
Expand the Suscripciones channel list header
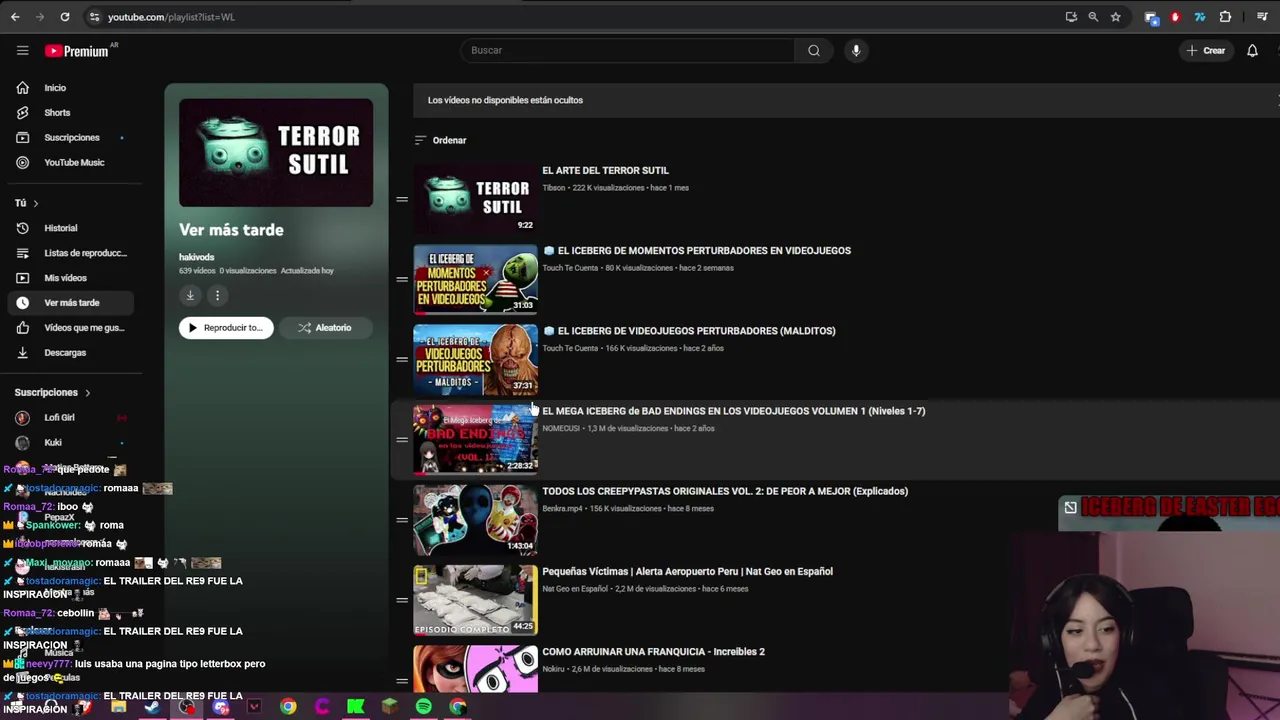tap(52, 393)
